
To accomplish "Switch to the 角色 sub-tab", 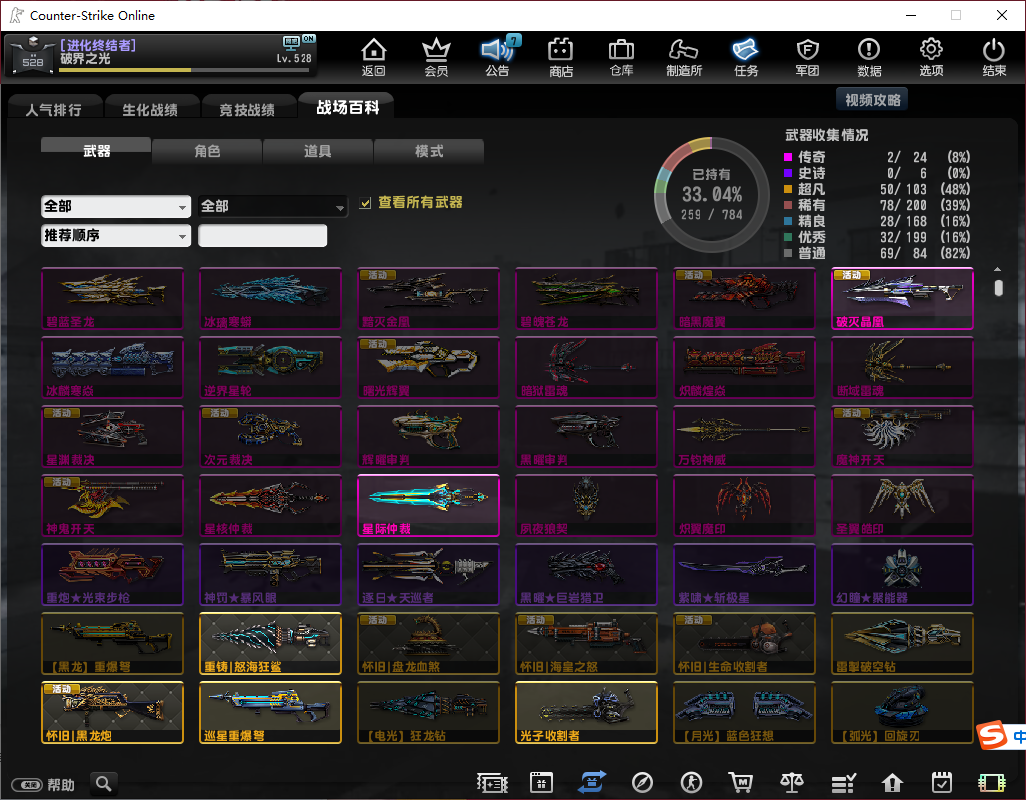I will coord(207,151).
